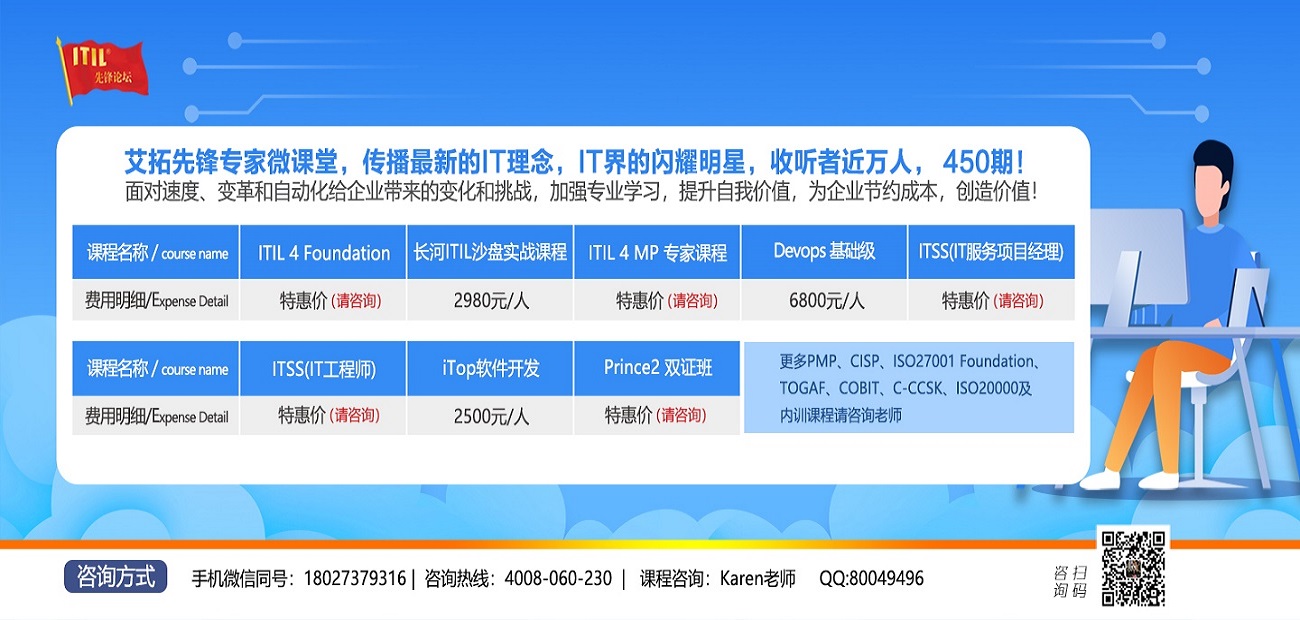This screenshot has height=620, width=1300.
Task: Click the 更多PMP、CISP、ISO27001 courses box
Action: click(x=908, y=387)
